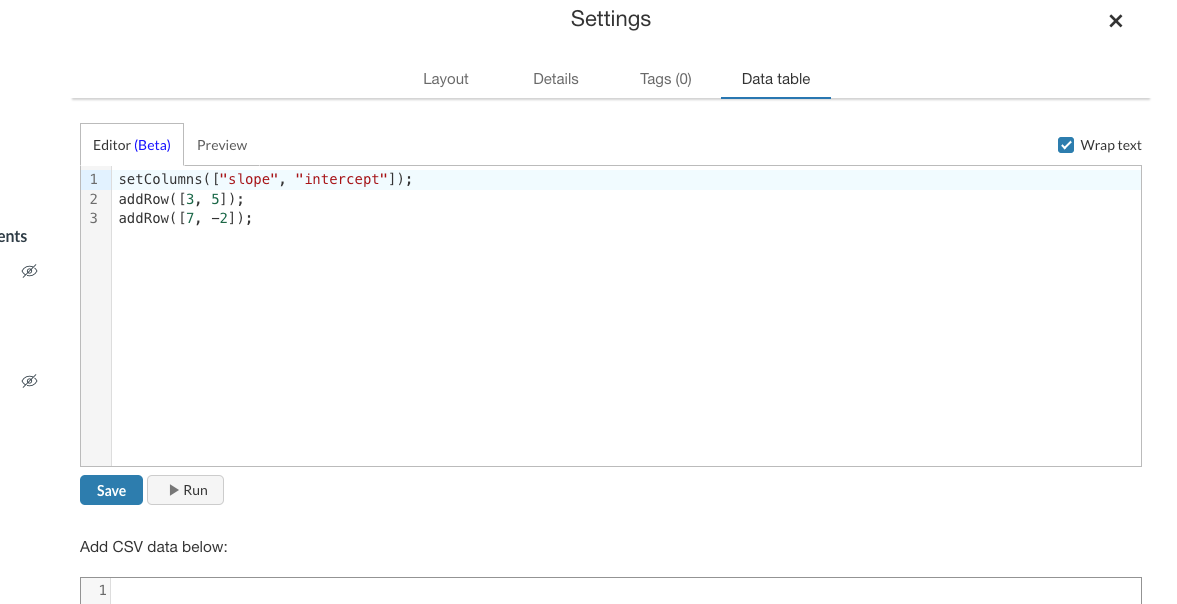Click line number 2 in the gutter

point(93,198)
